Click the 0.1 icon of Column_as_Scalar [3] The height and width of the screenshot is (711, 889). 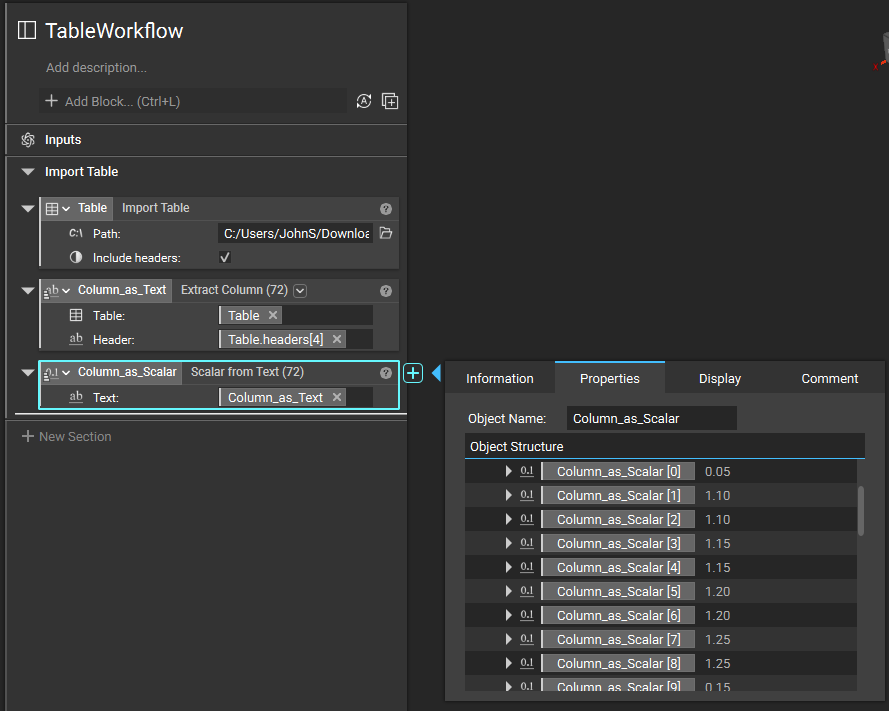[527, 543]
